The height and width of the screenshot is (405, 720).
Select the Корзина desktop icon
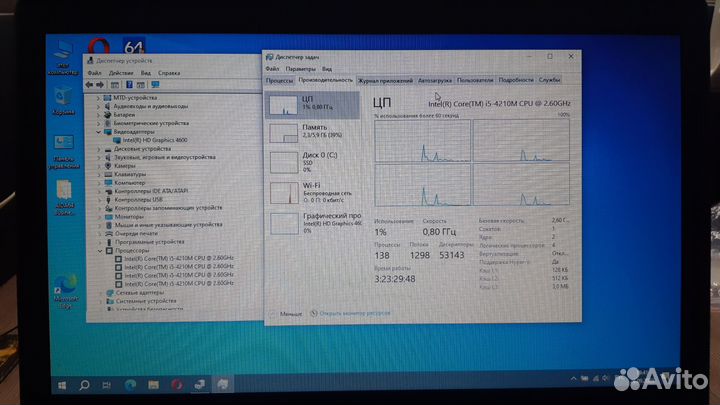click(x=63, y=102)
